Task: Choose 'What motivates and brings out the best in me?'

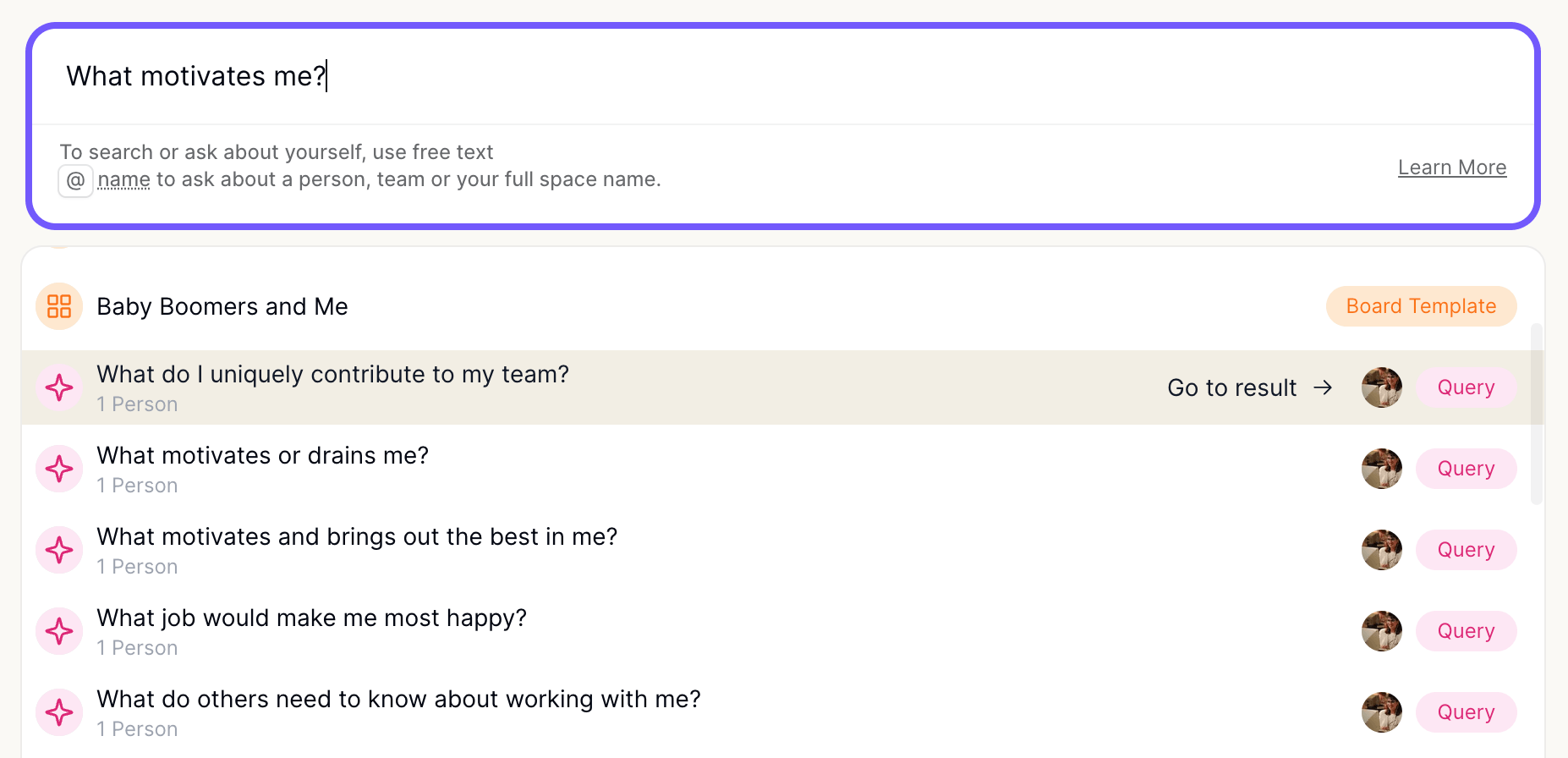Action: point(782,550)
